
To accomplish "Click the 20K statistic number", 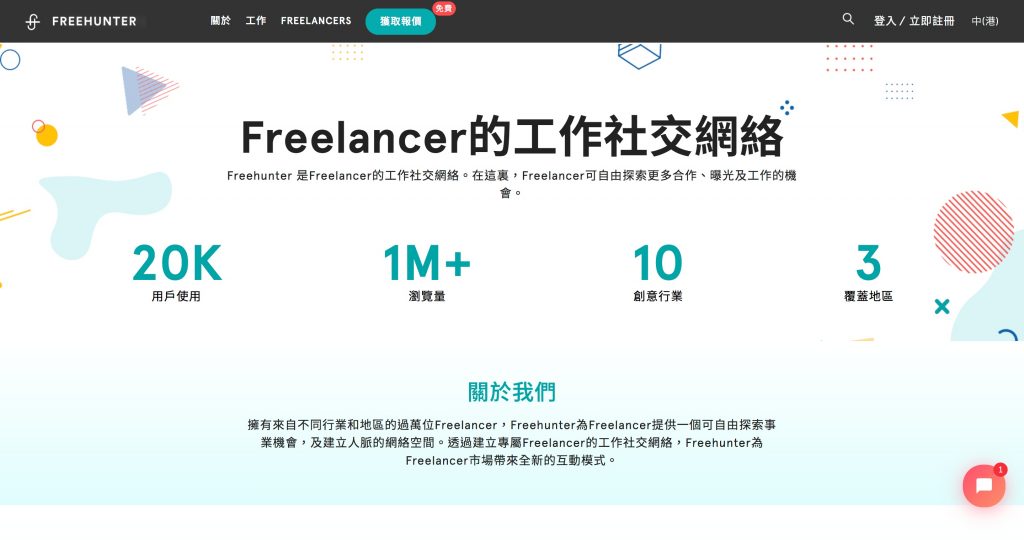I will click(177, 263).
